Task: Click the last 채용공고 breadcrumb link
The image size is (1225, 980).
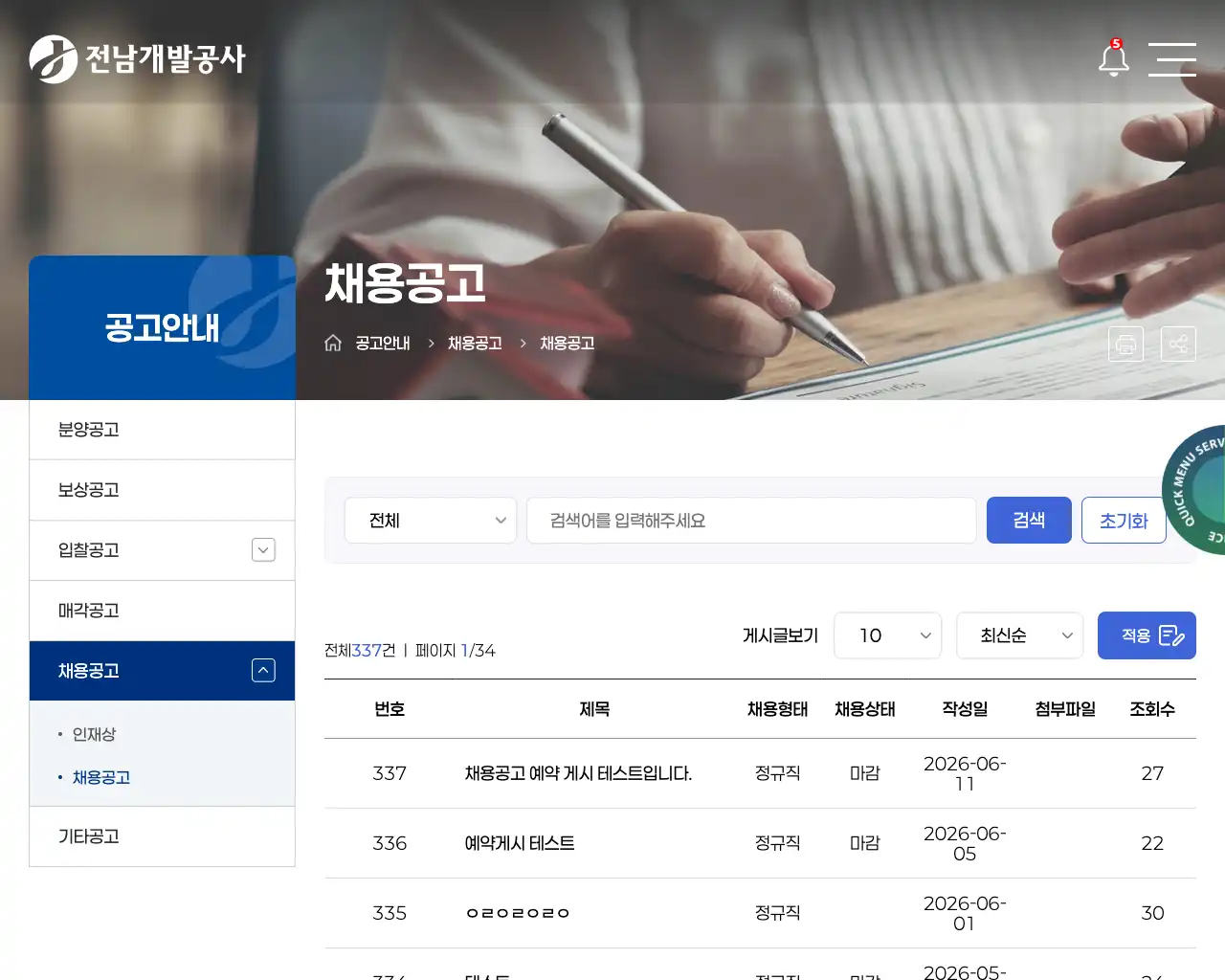Action: [568, 343]
